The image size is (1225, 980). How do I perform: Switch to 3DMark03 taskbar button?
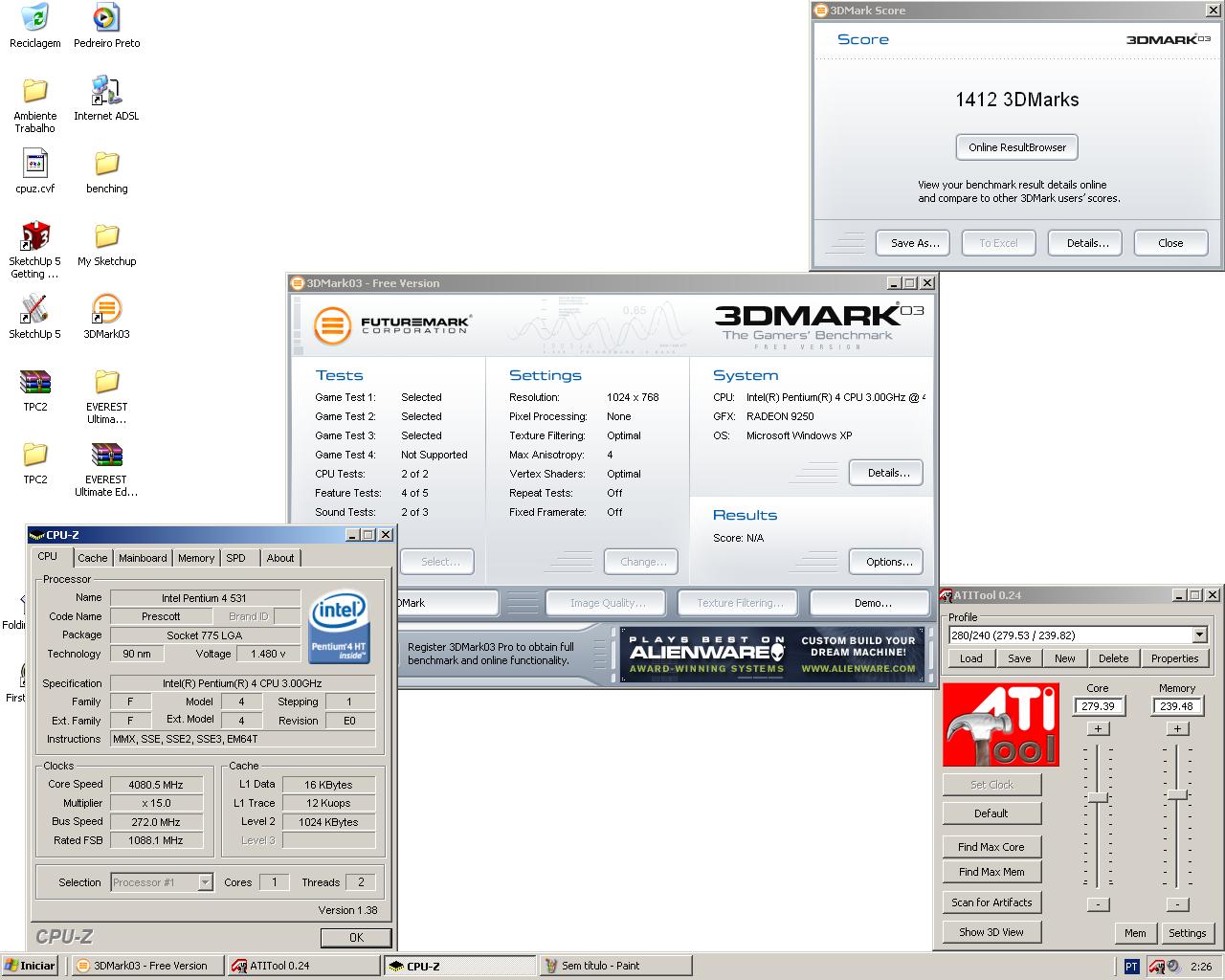pyautogui.click(x=147, y=966)
